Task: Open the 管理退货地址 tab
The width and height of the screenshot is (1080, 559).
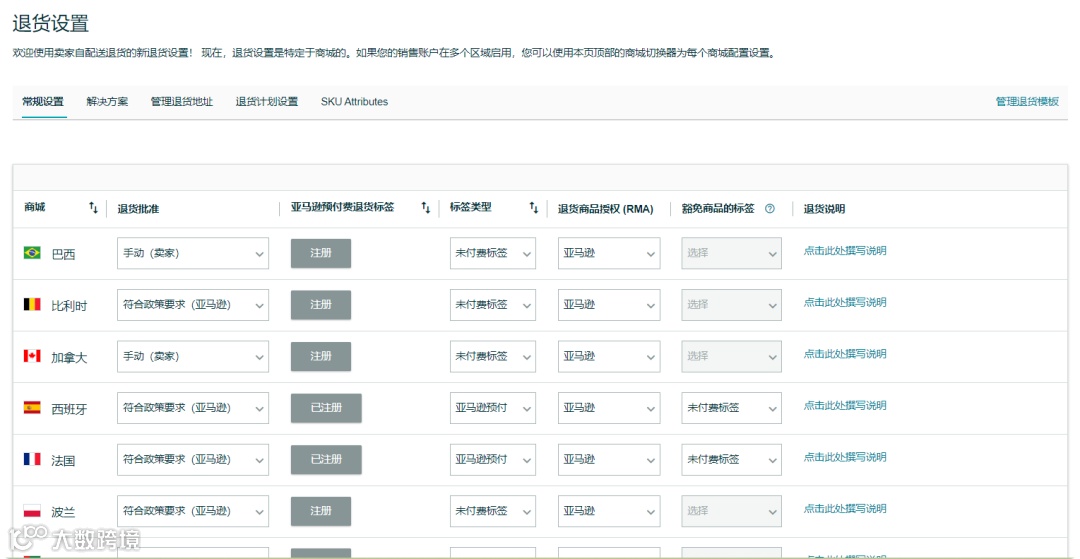Action: click(182, 102)
